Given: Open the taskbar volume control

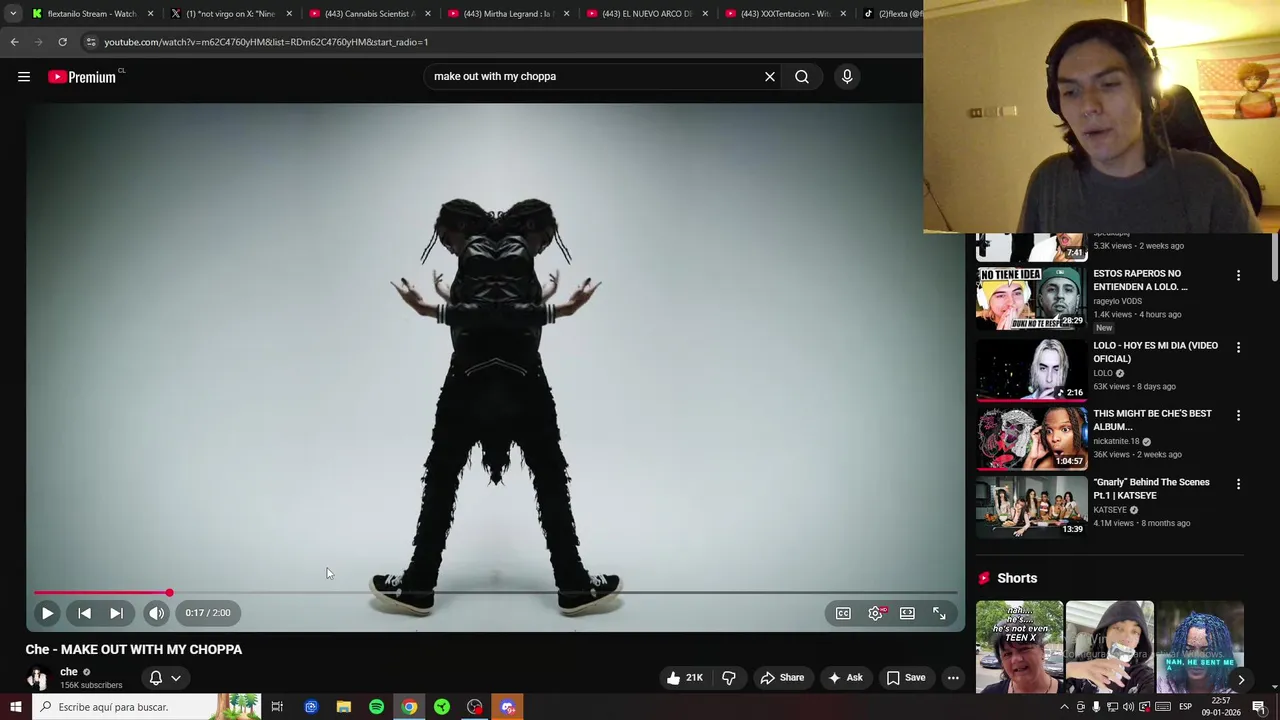Looking at the screenshot, I should pyautogui.click(x=1128, y=707).
